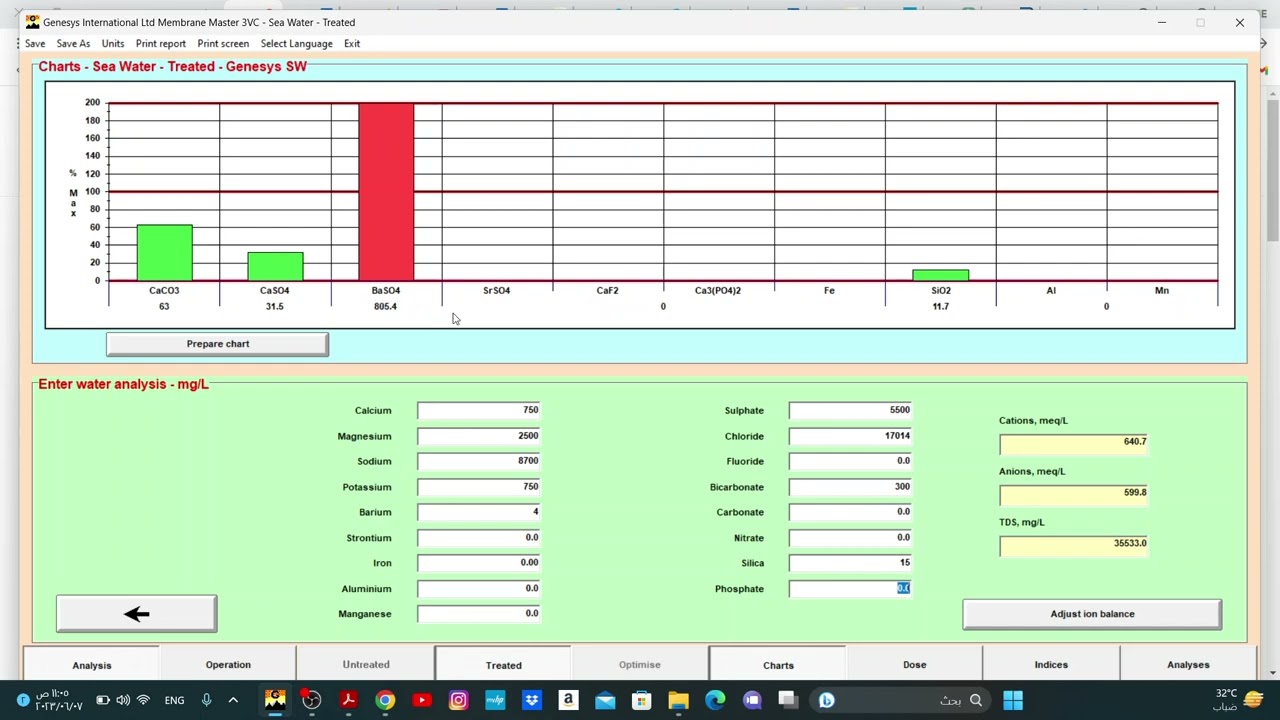Open the myHP app in the taskbar
The width and height of the screenshot is (1280, 720).
(495, 700)
